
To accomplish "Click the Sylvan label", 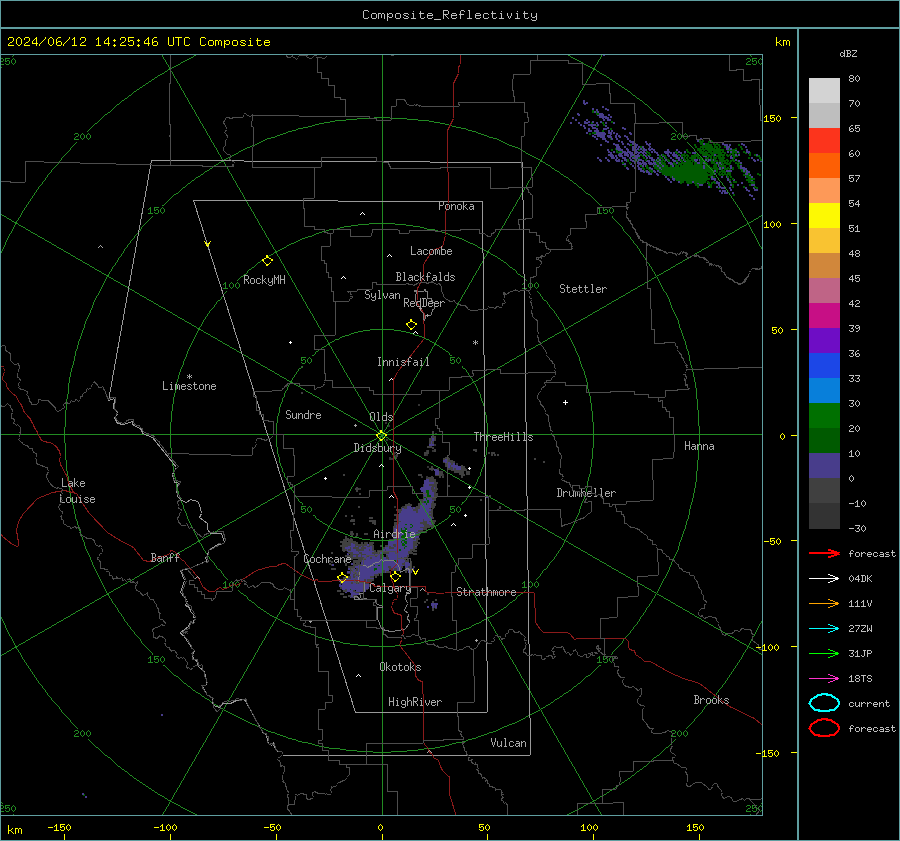I will (x=382, y=295).
